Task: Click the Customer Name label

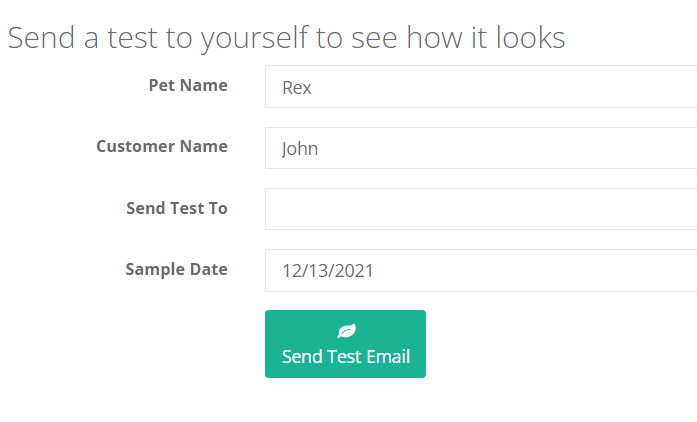Action: 162,146
